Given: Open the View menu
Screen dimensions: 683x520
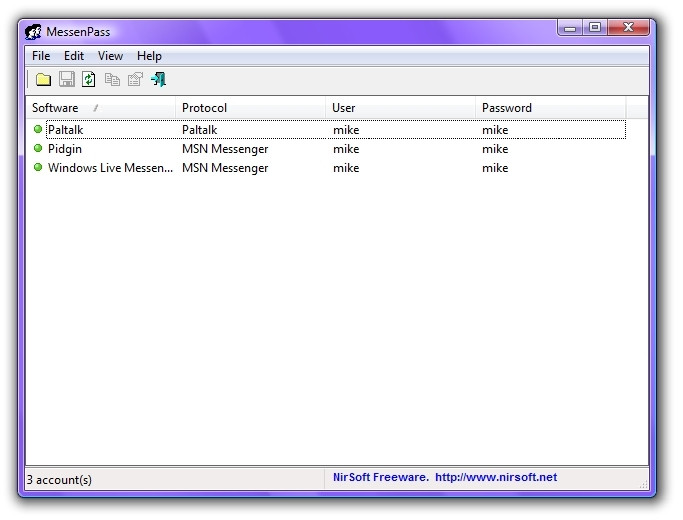Looking at the screenshot, I should point(110,56).
